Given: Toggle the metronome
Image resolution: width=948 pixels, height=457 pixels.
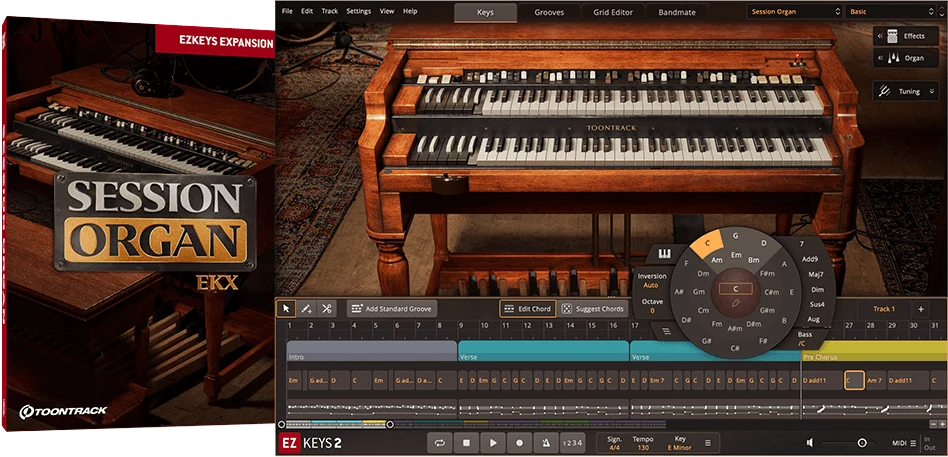Looking at the screenshot, I should [x=546, y=443].
